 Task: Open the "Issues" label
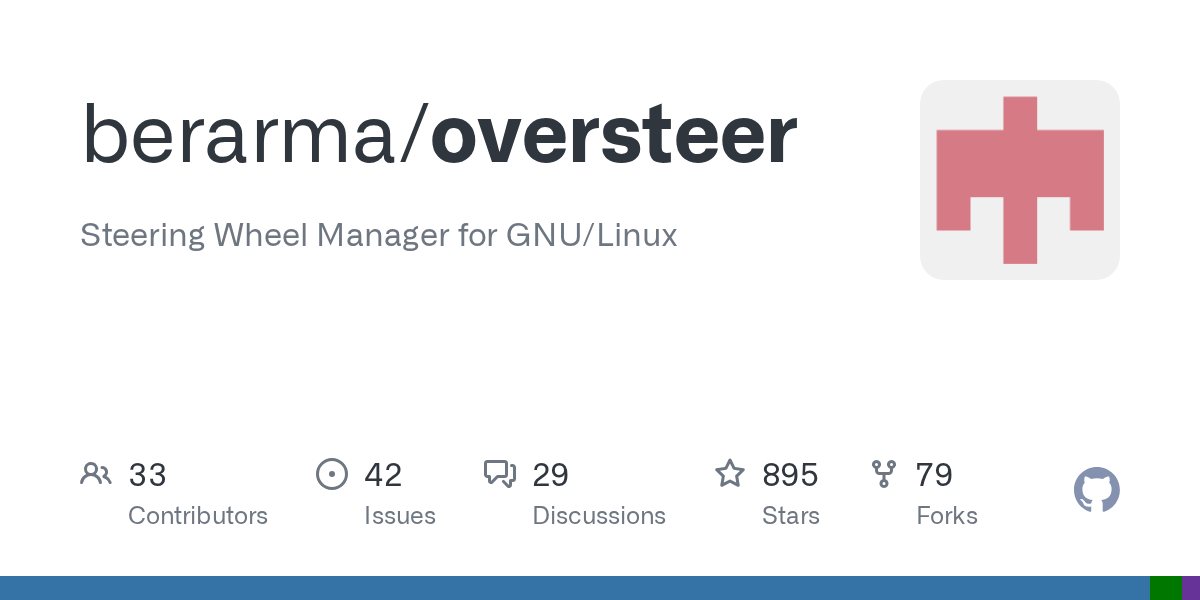[x=399, y=516]
